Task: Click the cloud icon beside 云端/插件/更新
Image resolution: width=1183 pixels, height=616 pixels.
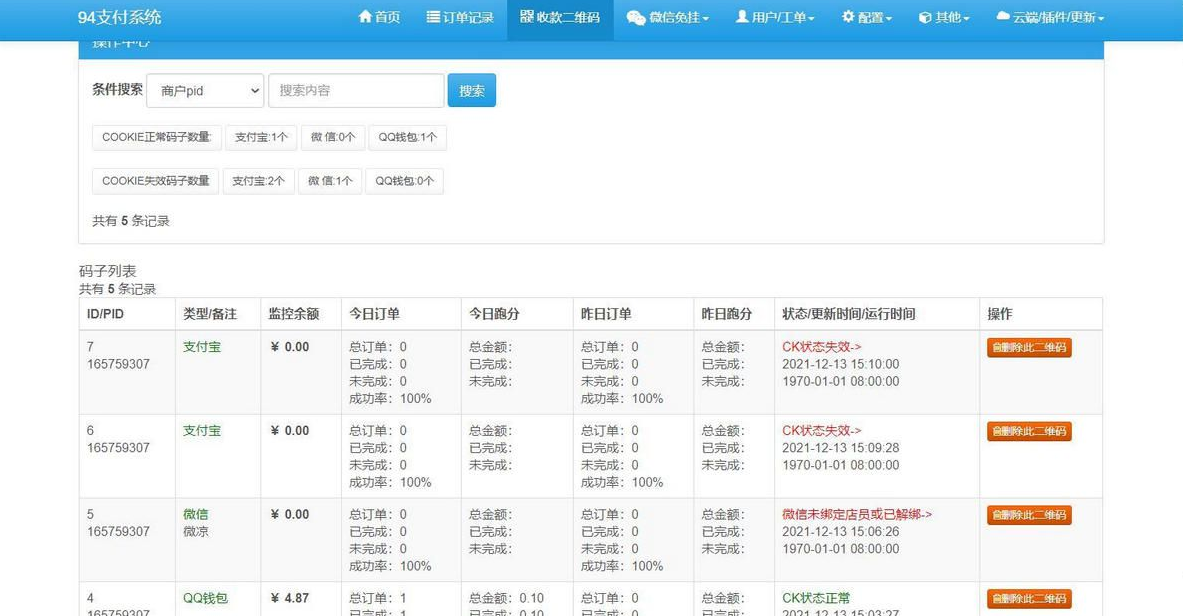Action: click(1003, 16)
